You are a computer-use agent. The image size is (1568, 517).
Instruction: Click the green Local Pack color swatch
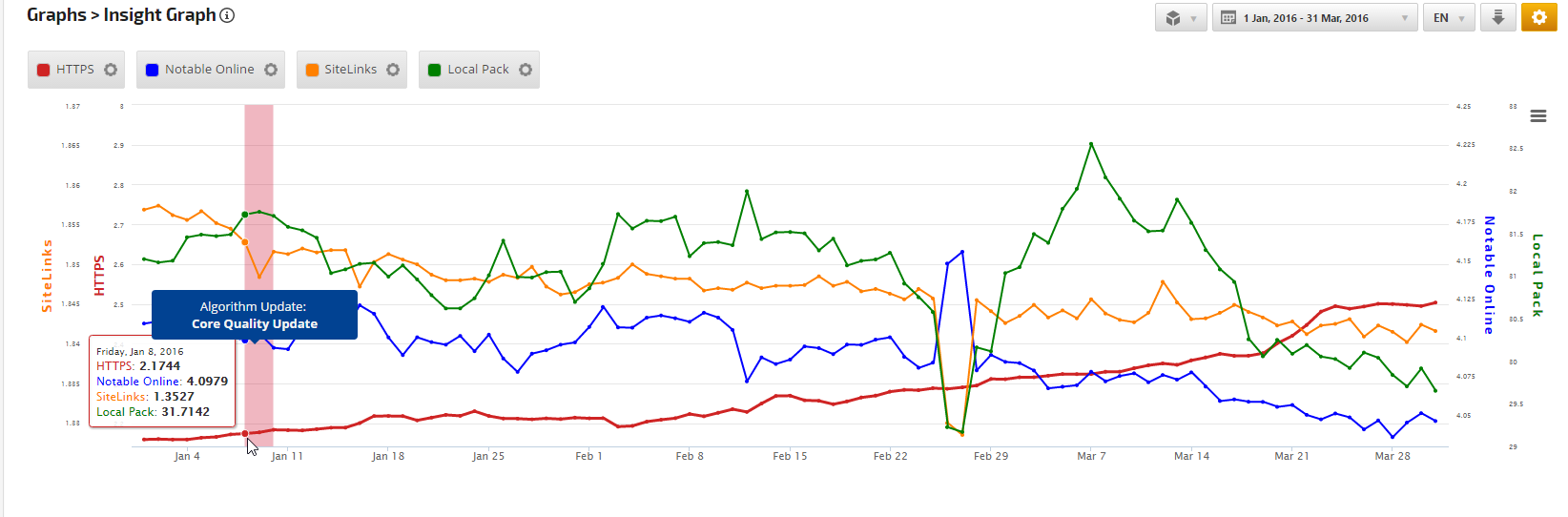[x=435, y=70]
